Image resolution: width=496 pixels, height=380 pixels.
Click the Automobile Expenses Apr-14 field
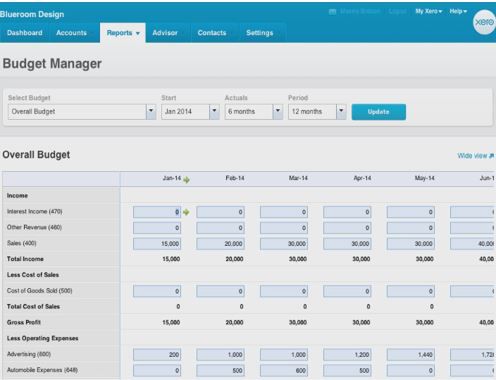pyautogui.click(x=347, y=371)
